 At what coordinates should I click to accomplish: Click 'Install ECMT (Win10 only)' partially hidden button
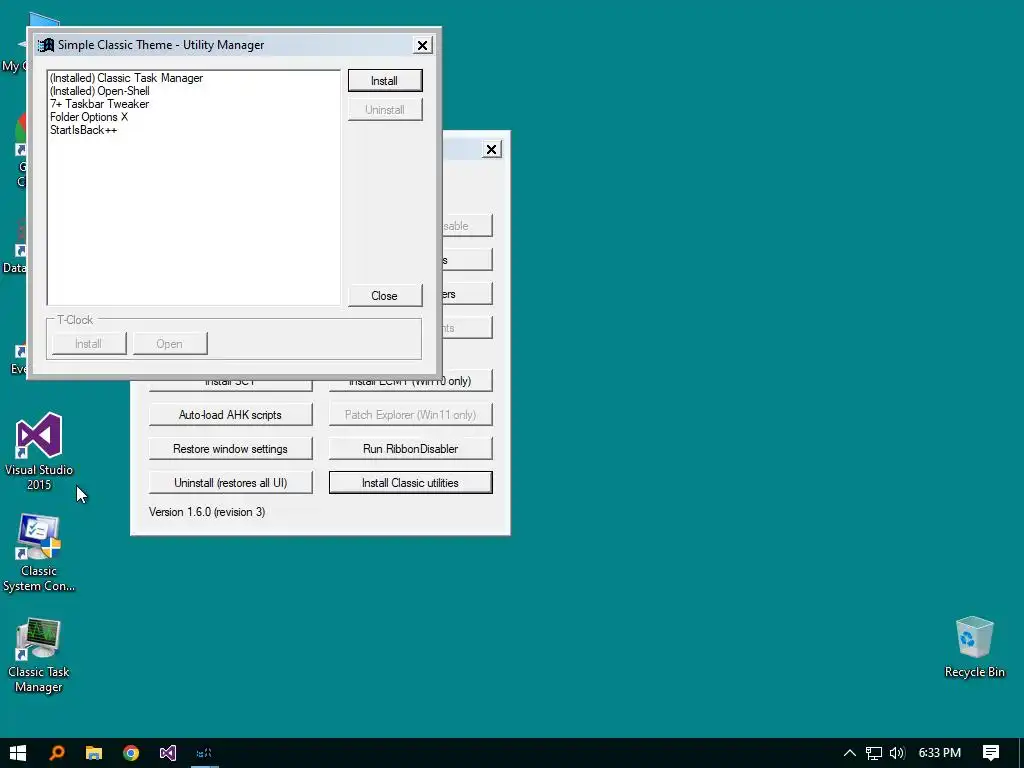tap(411, 382)
